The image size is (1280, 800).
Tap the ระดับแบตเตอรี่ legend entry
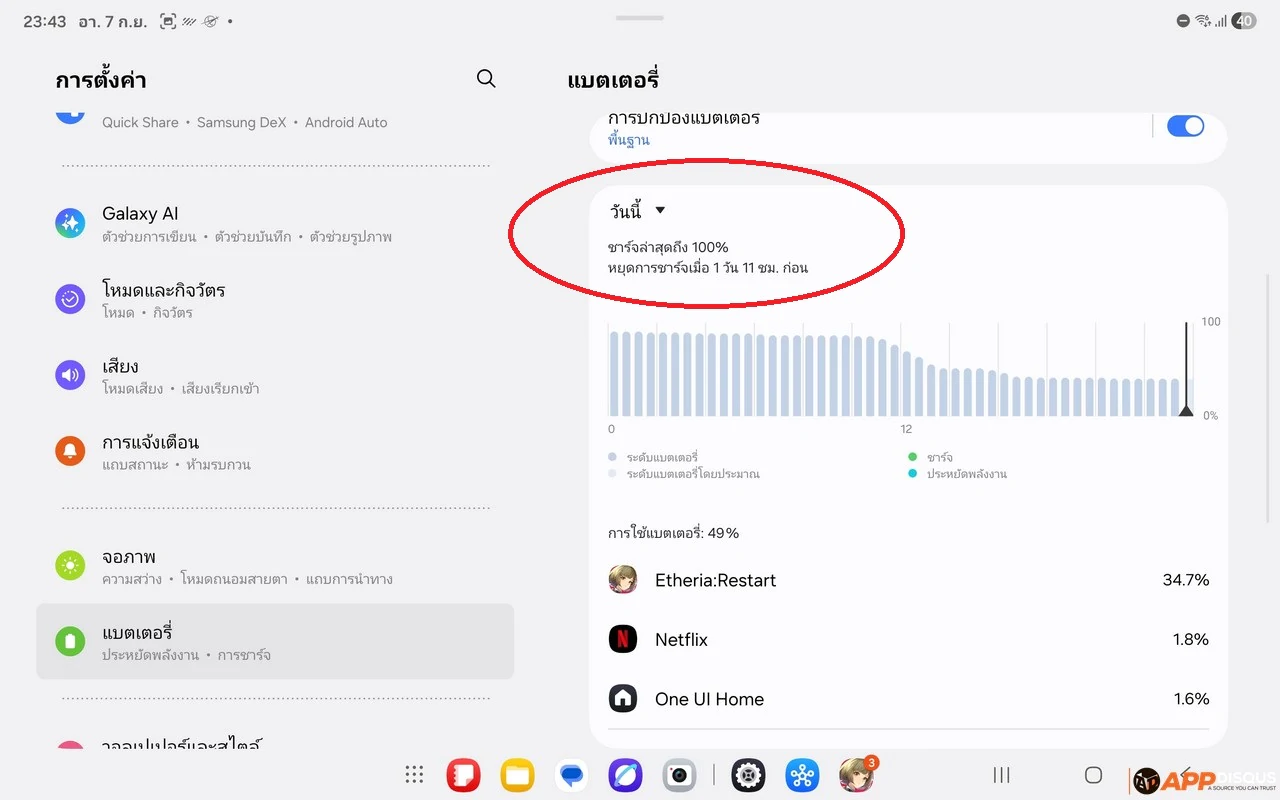(653, 457)
